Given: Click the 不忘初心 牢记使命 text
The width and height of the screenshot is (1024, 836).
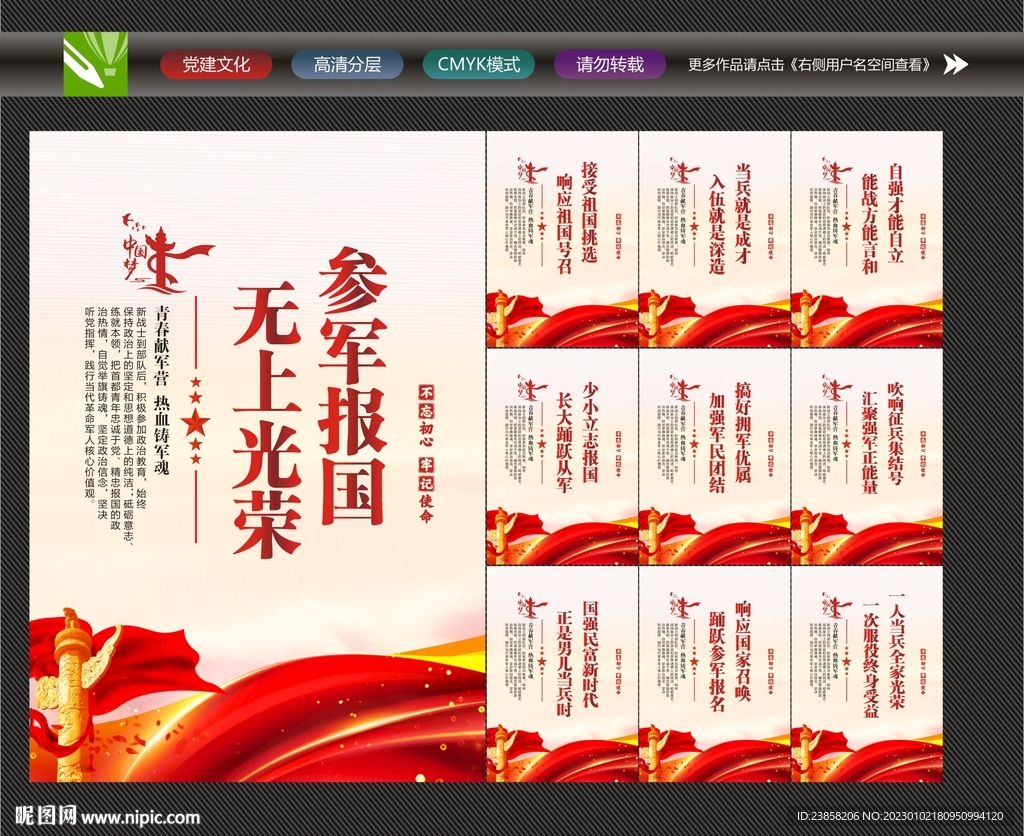Looking at the screenshot, I should 426,454.
